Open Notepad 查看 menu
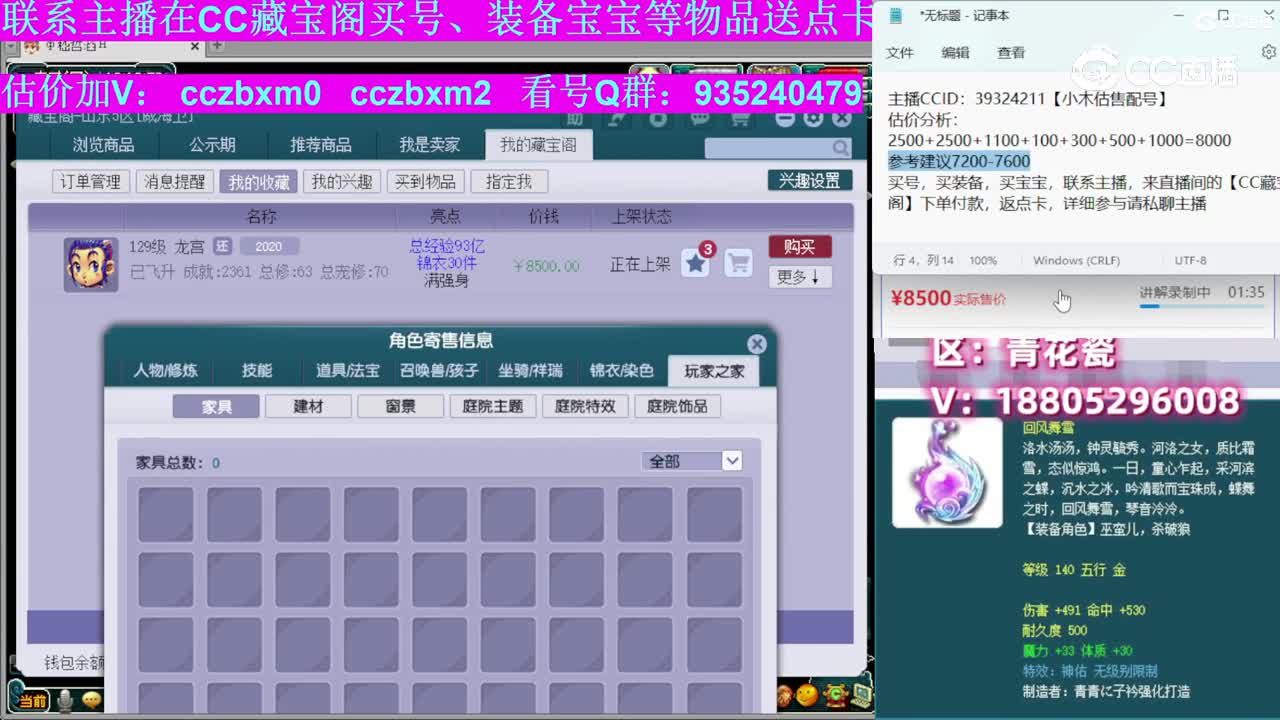The image size is (1280, 720). click(1011, 52)
